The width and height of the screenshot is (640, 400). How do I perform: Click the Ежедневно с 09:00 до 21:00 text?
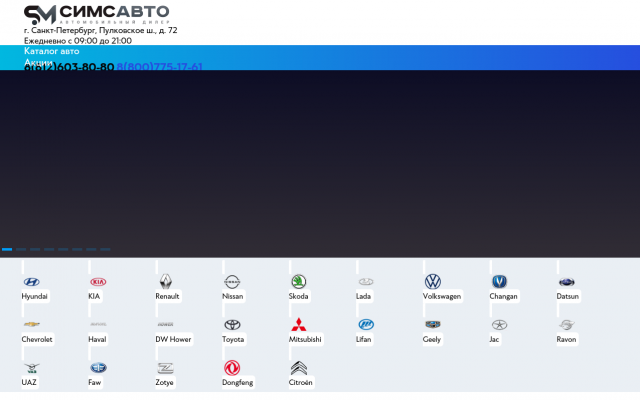click(x=78, y=41)
